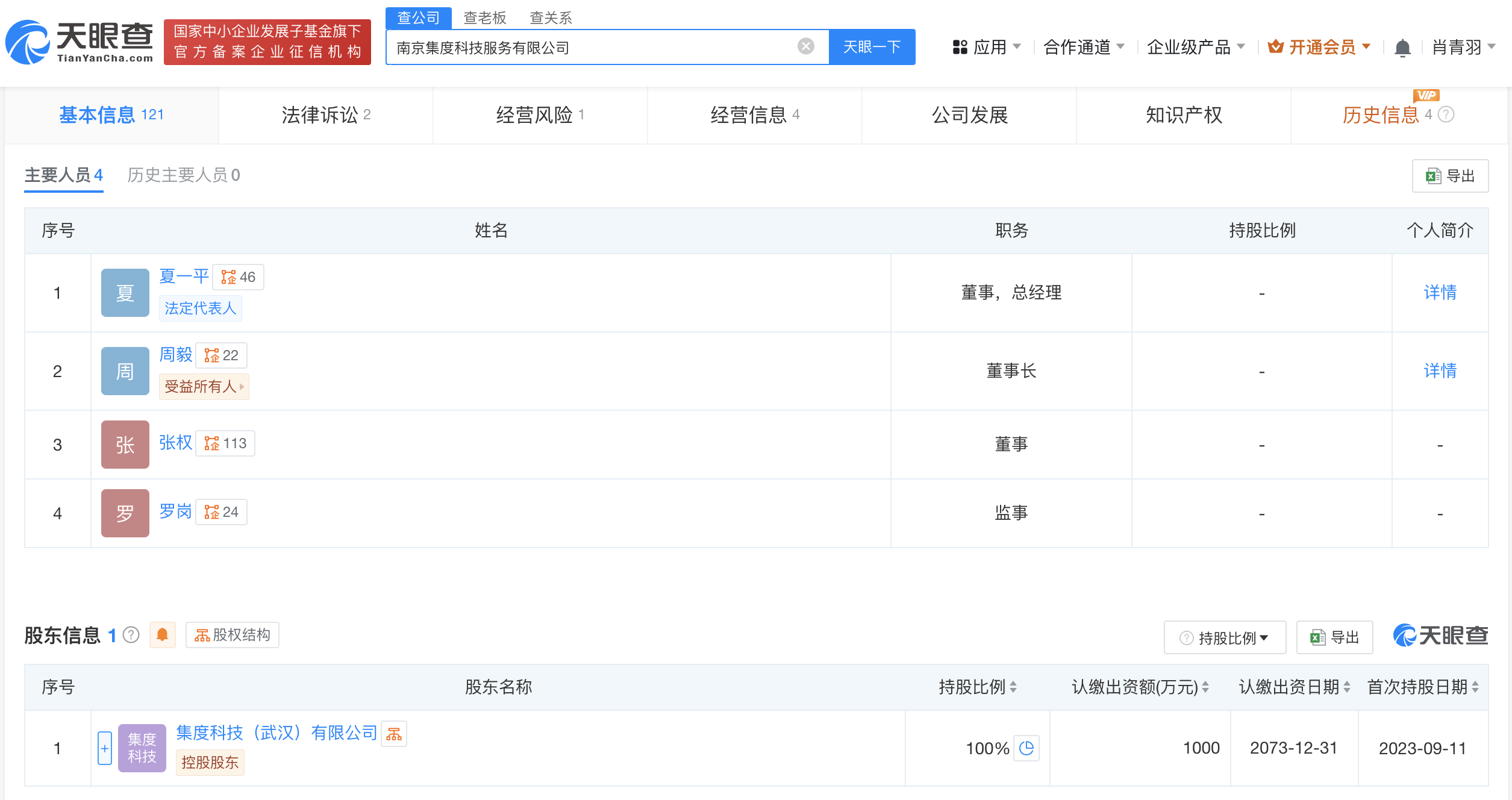
Task: Open the 肖青羽 user account menu
Action: (1463, 47)
